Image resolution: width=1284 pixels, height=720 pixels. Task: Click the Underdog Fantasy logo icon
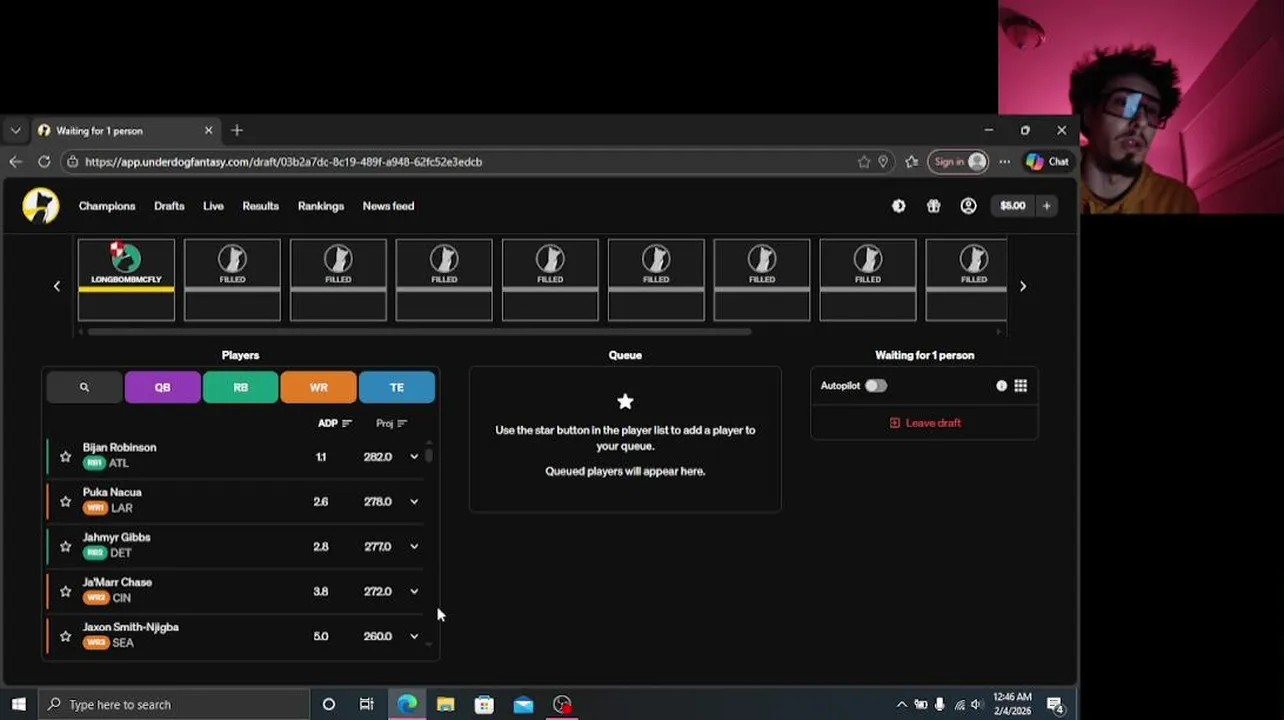coord(41,206)
